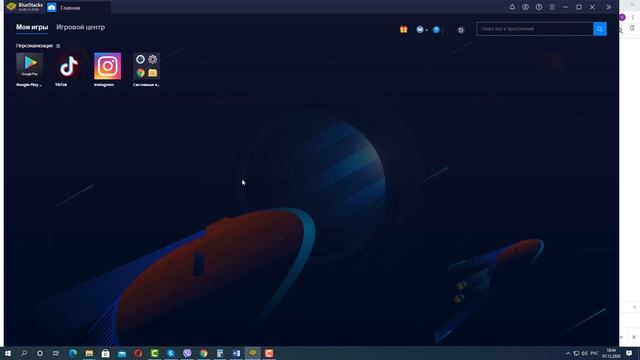Switch the РУС input language indicator

(x=594, y=353)
